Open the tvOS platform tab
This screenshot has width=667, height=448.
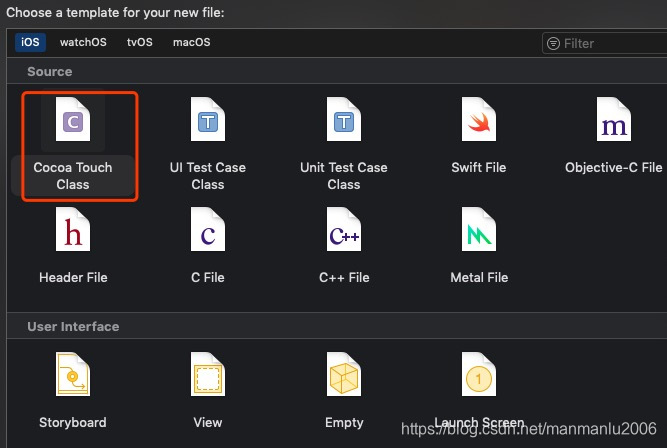(x=140, y=42)
